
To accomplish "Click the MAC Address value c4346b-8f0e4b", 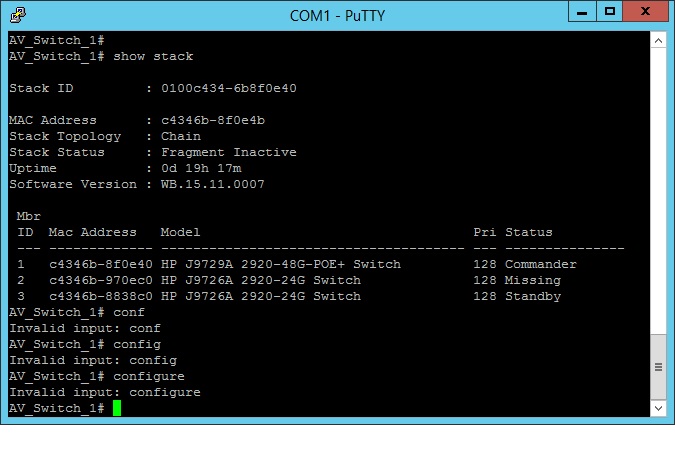I will click(213, 120).
